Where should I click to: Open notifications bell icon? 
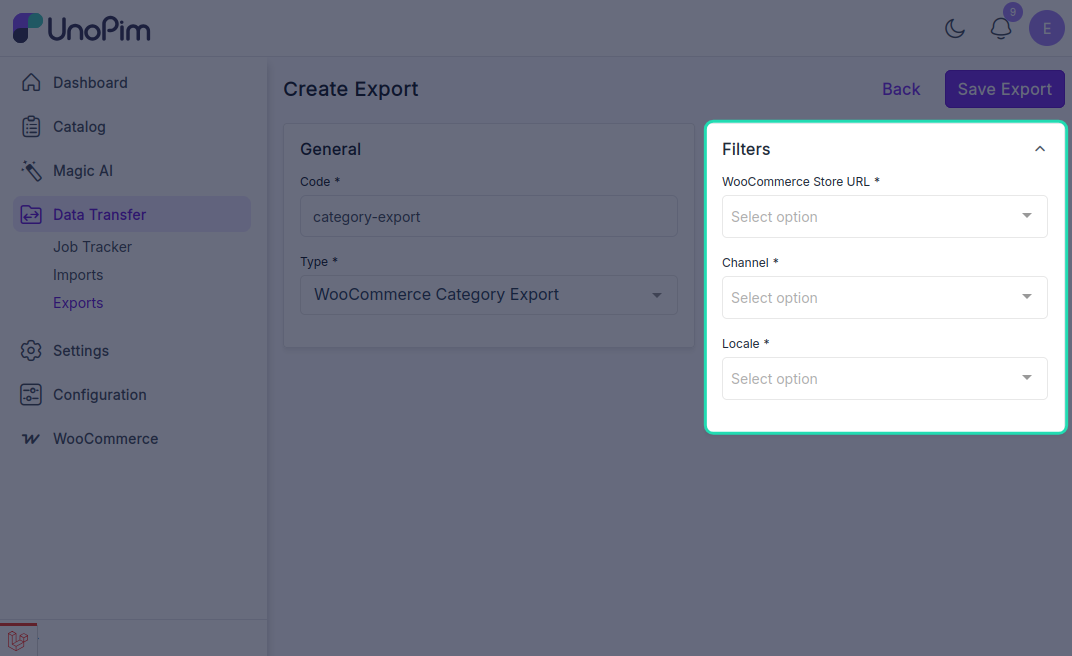[1001, 29]
